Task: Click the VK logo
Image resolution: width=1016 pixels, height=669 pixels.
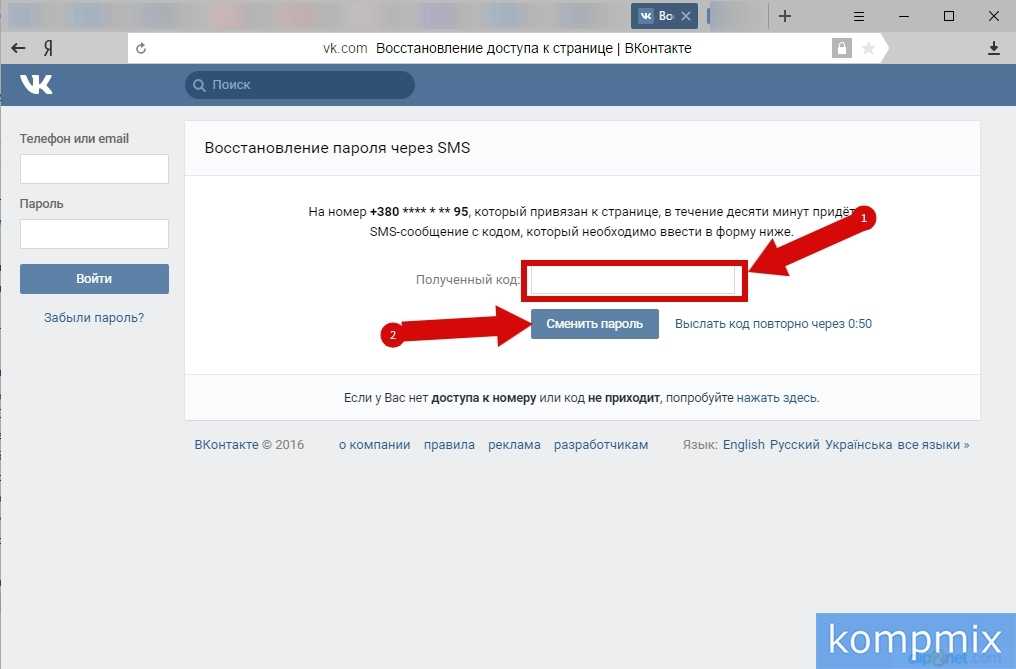Action: pyautogui.click(x=36, y=84)
